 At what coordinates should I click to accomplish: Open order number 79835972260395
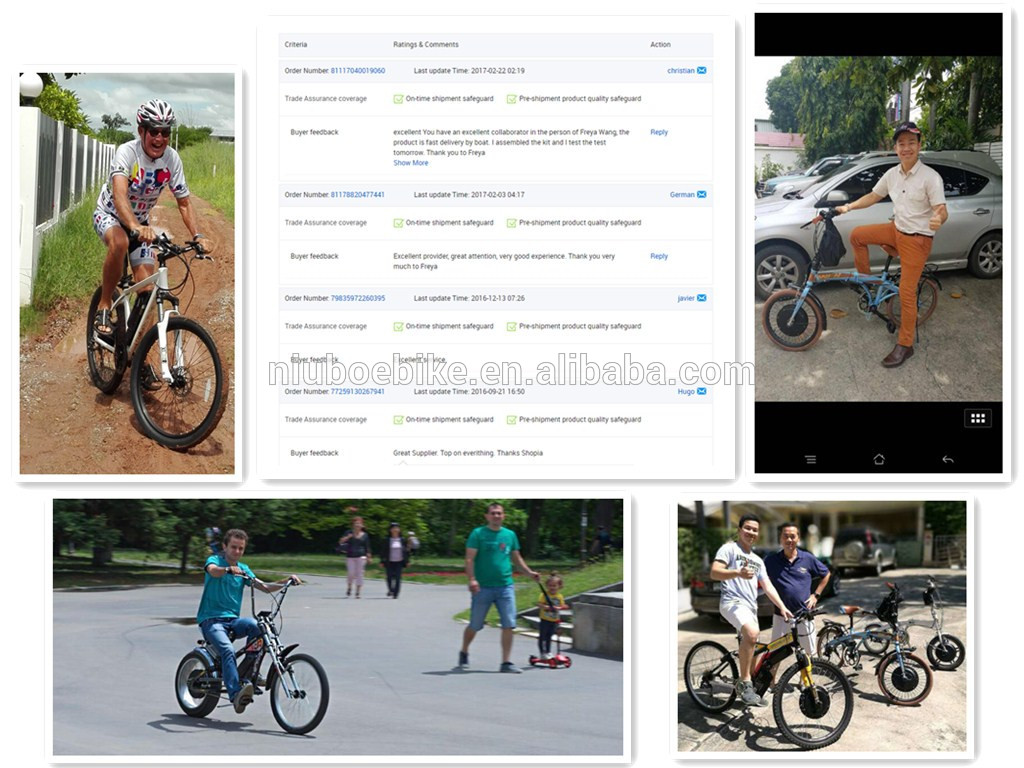click(x=358, y=298)
